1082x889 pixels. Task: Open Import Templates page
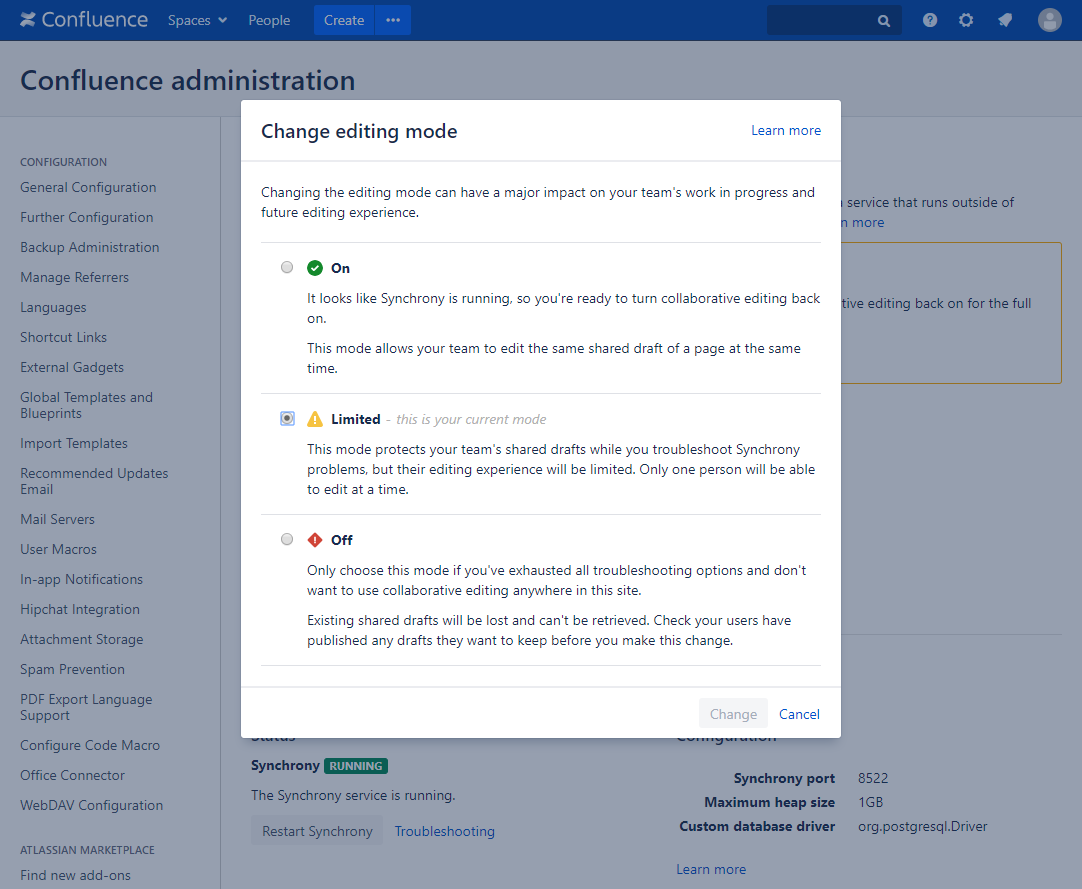coord(74,443)
